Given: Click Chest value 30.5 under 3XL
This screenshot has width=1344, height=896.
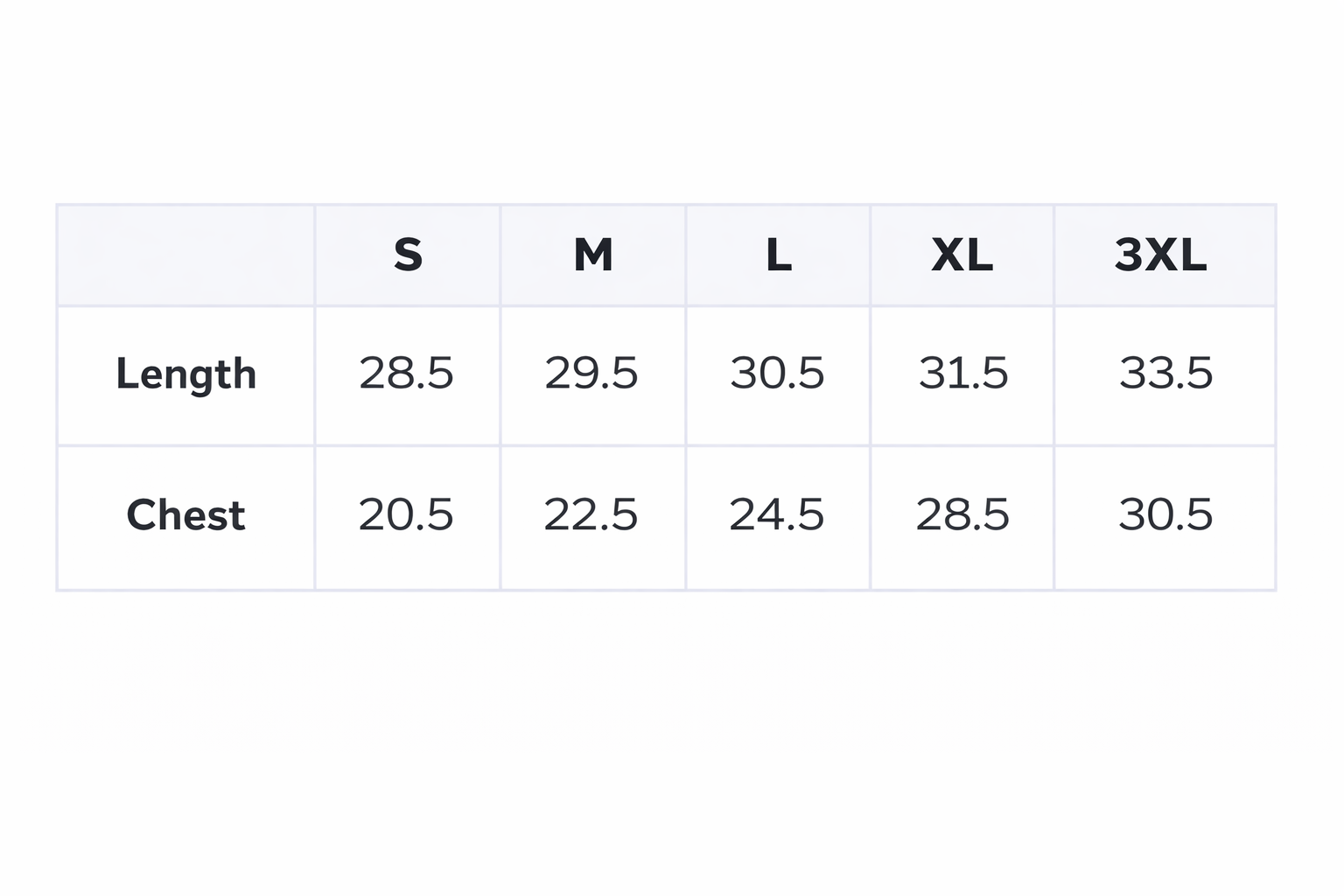Looking at the screenshot, I should click(x=1165, y=514).
